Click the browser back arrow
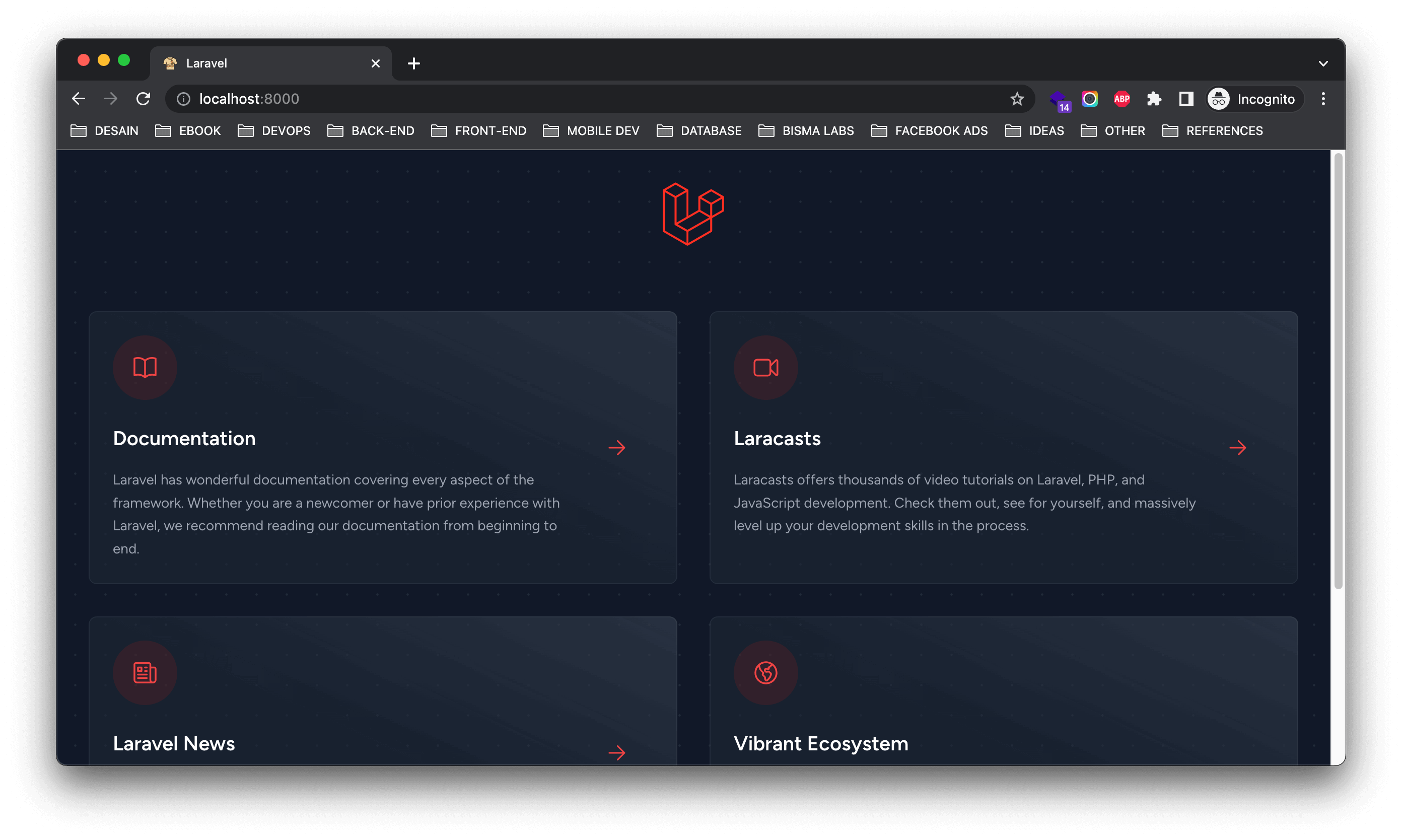1402x840 pixels. pos(79,99)
